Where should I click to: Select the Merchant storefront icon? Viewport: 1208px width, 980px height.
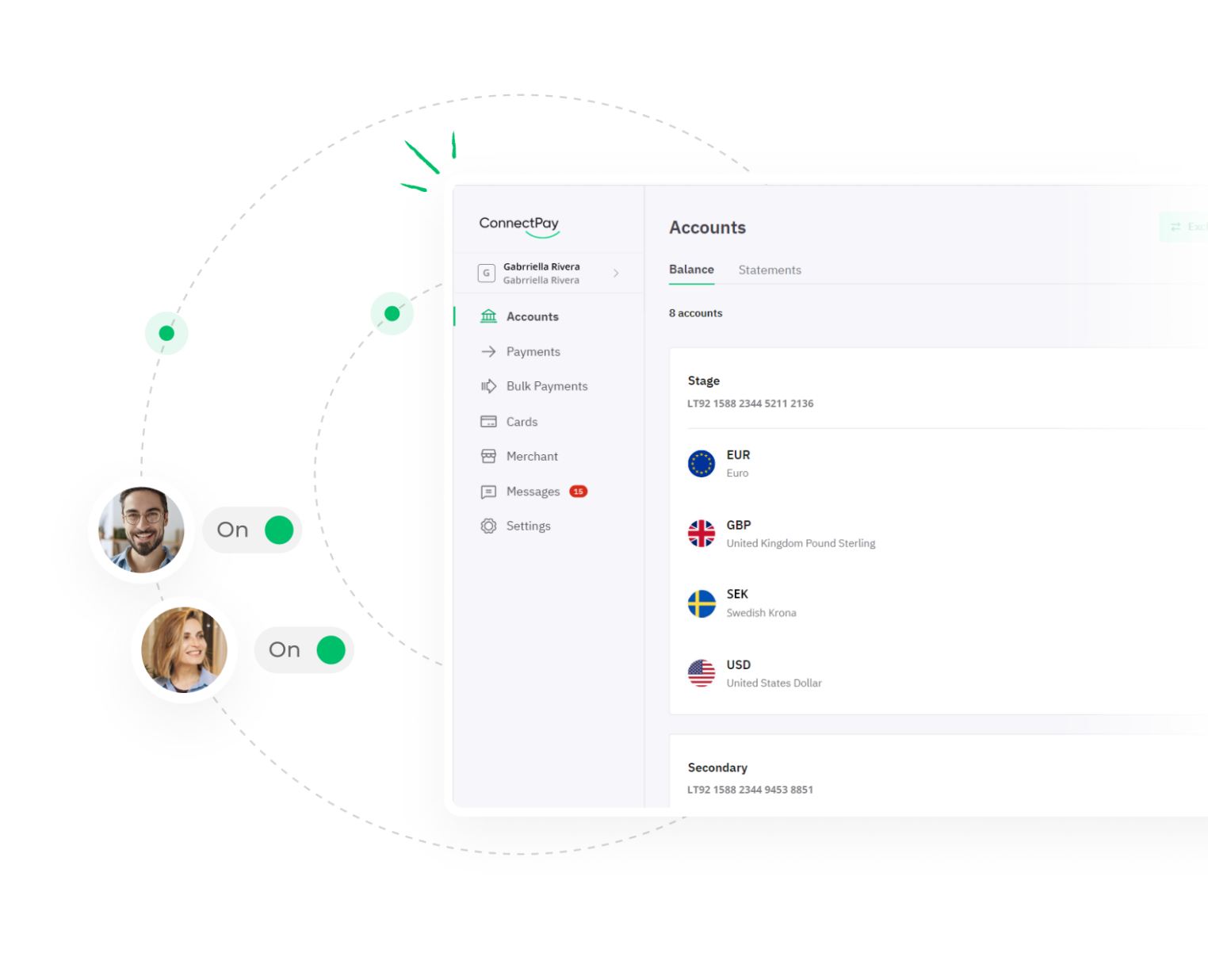click(x=488, y=457)
